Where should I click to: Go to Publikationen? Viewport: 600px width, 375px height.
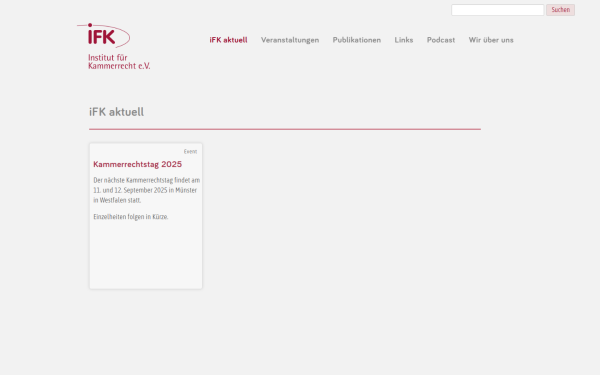(x=357, y=40)
